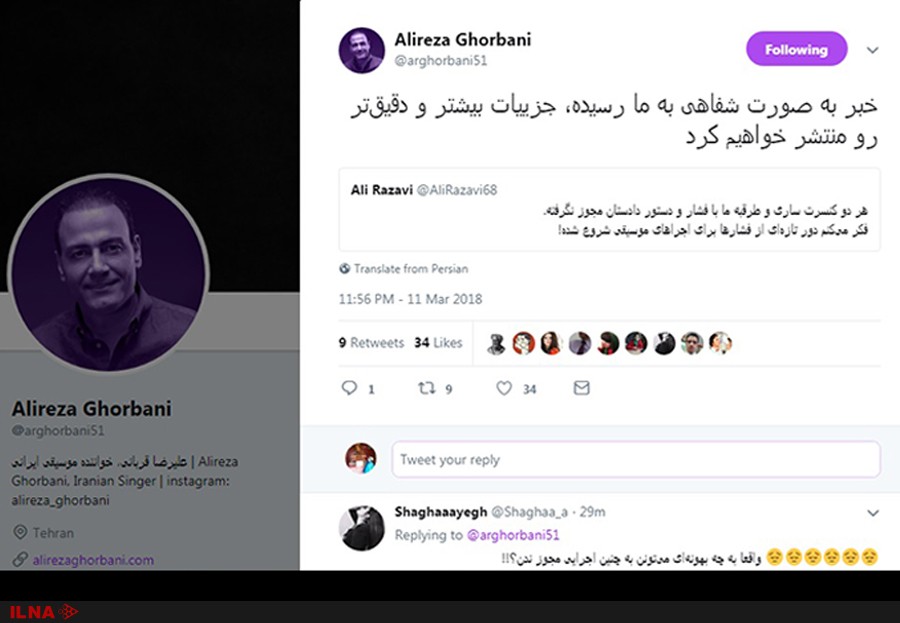Screen dimensions: 900x623
Task: Open the alirezaghorbani.com website link
Action: [93, 560]
